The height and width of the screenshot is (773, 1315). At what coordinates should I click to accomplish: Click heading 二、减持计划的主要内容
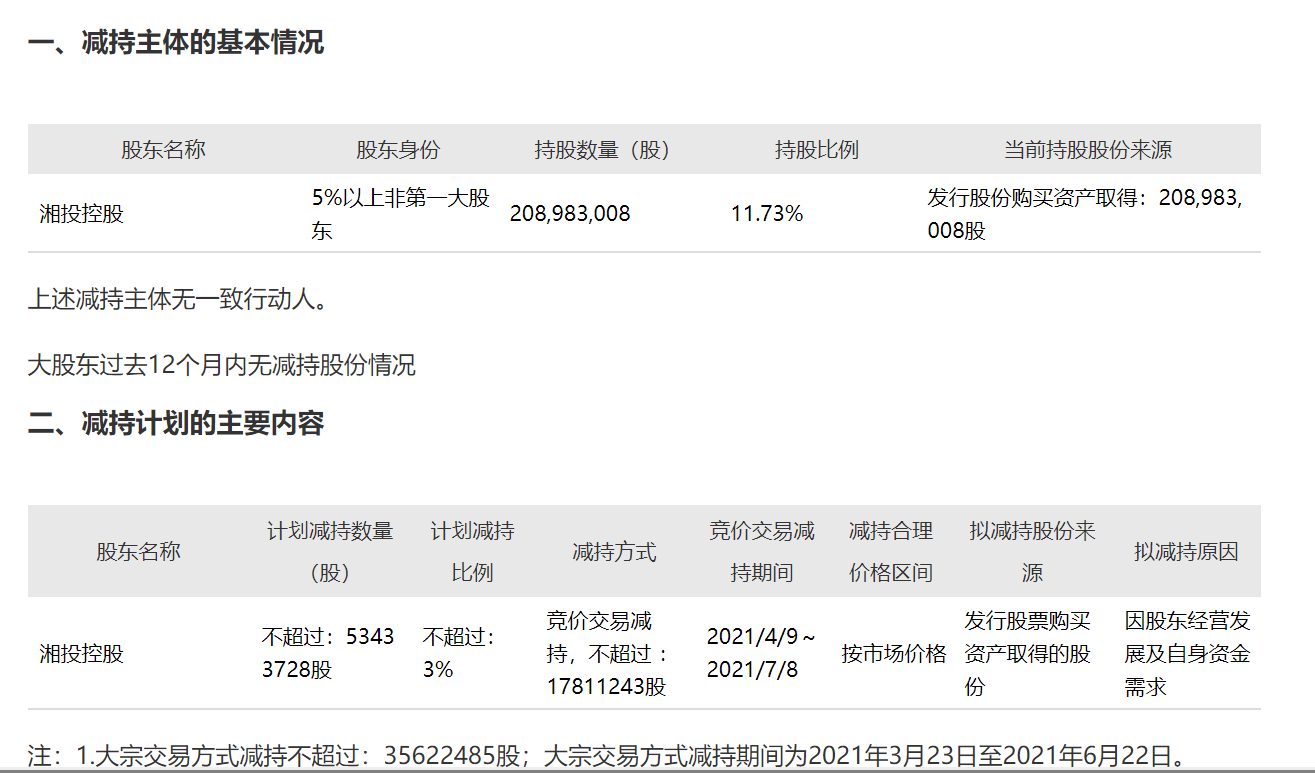pos(176,423)
